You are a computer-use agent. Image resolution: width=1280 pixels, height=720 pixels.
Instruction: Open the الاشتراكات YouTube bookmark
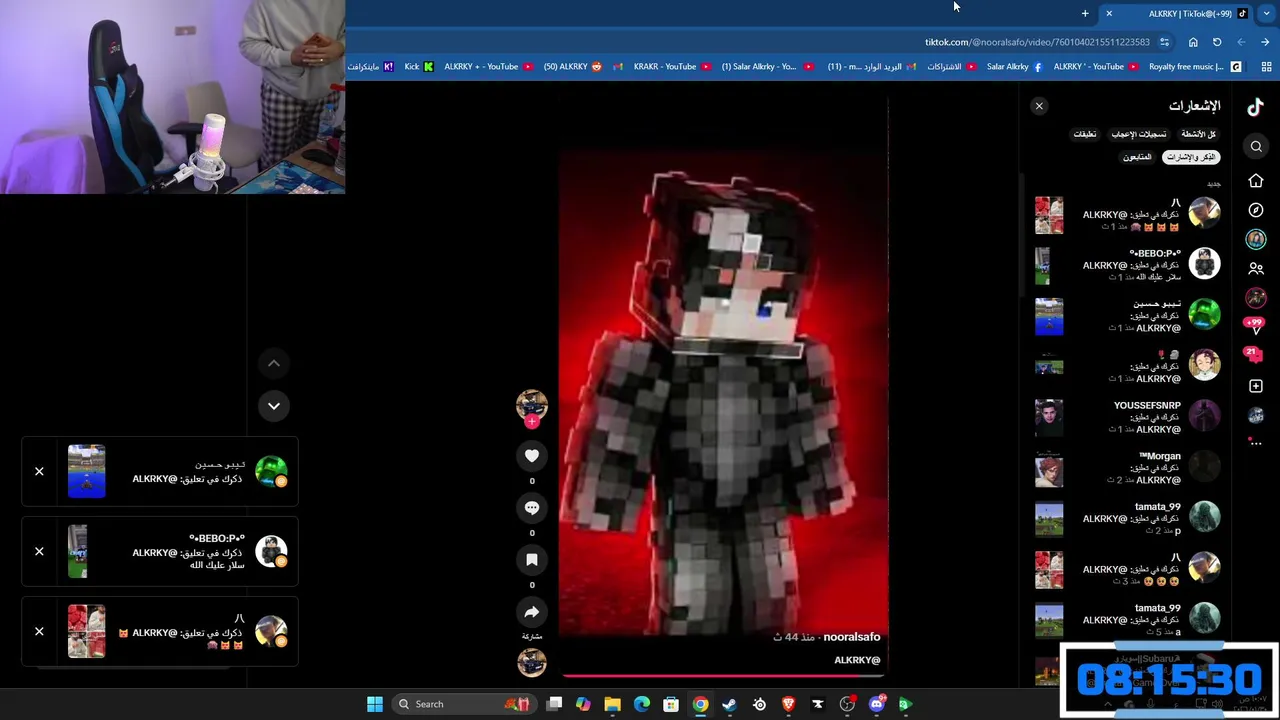tap(952, 67)
